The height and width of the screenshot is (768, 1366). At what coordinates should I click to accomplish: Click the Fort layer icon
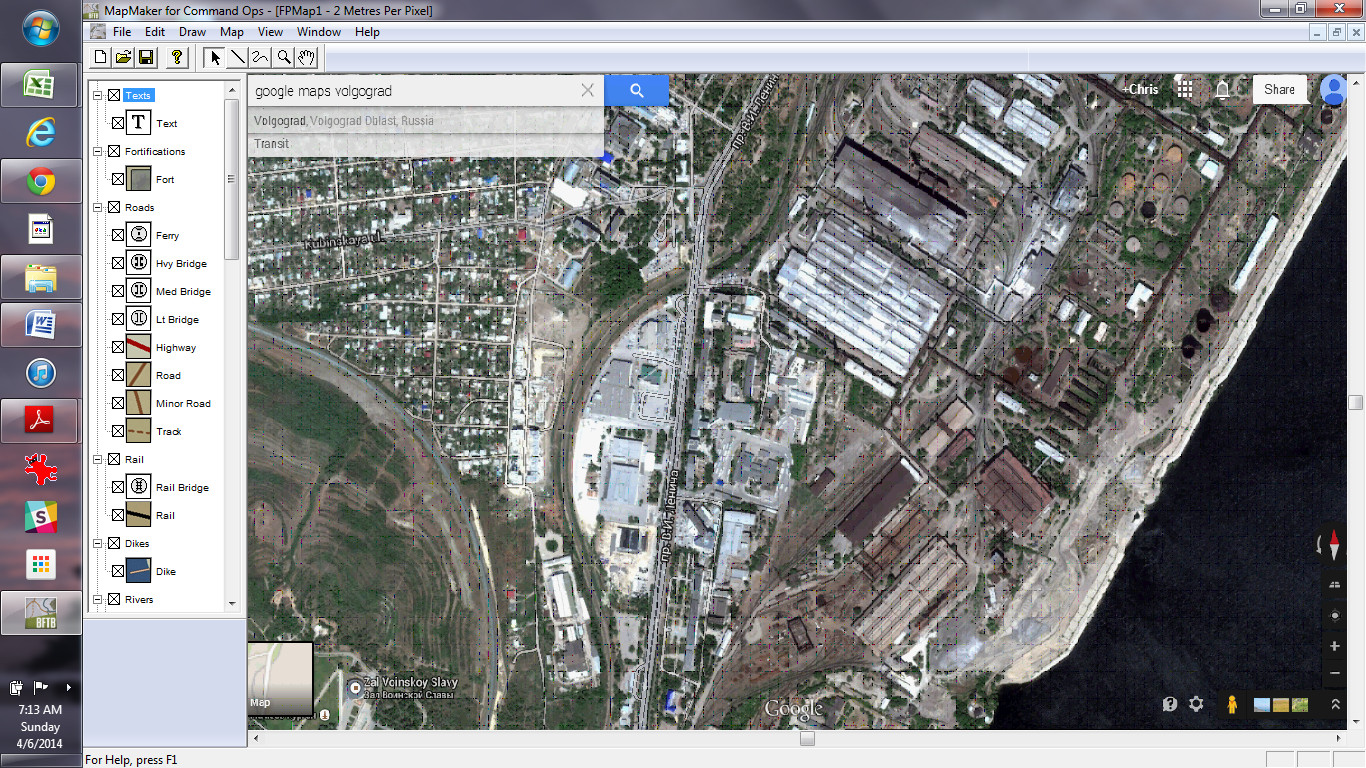click(x=138, y=179)
